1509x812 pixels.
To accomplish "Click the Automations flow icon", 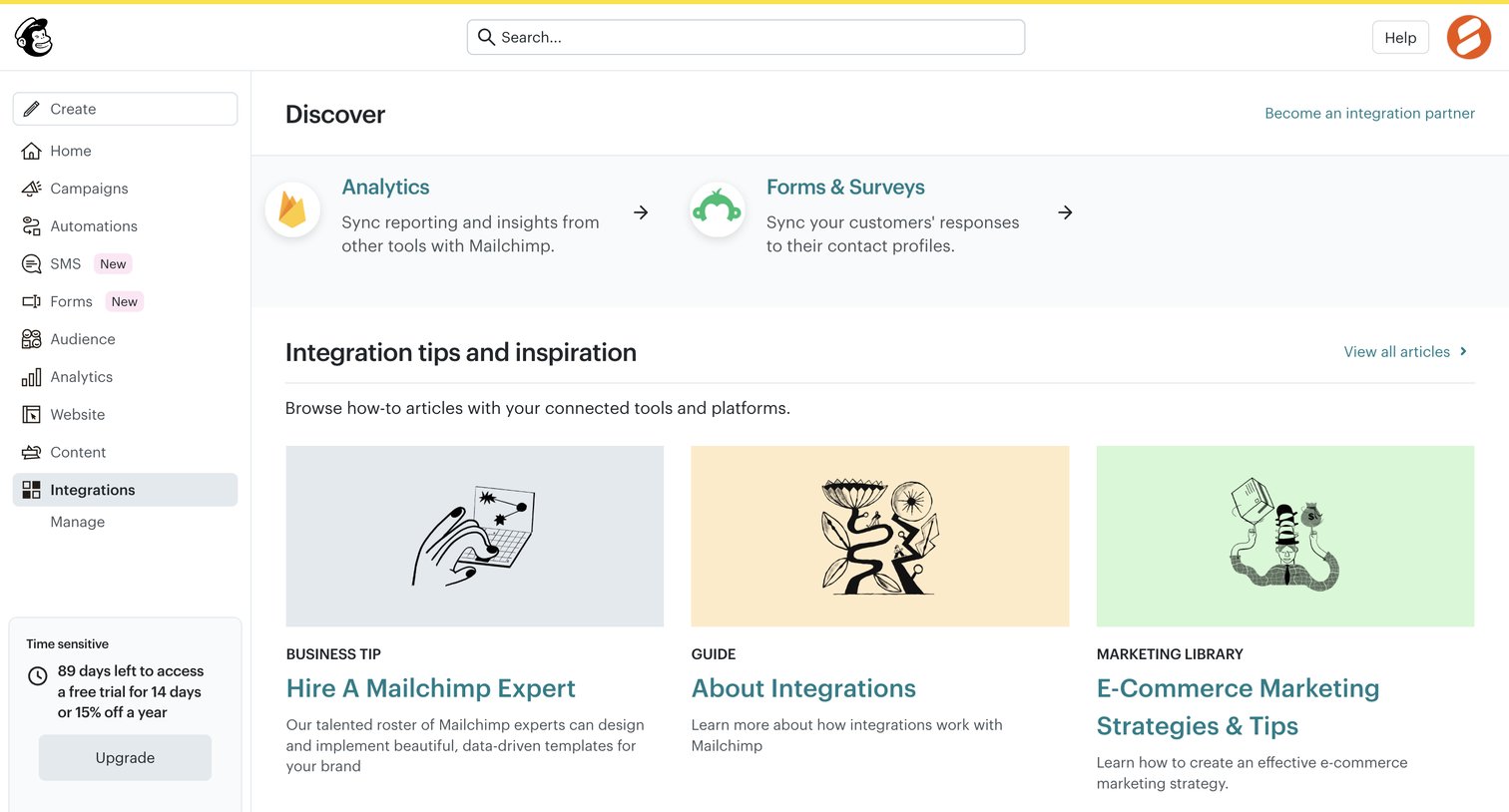I will pos(32,226).
